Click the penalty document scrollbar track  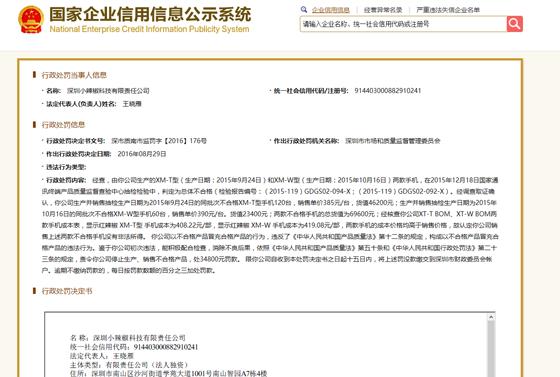pos(491,349)
